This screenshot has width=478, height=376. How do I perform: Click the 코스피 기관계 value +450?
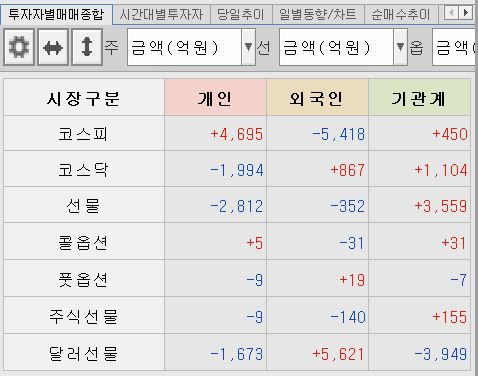(x=450, y=134)
